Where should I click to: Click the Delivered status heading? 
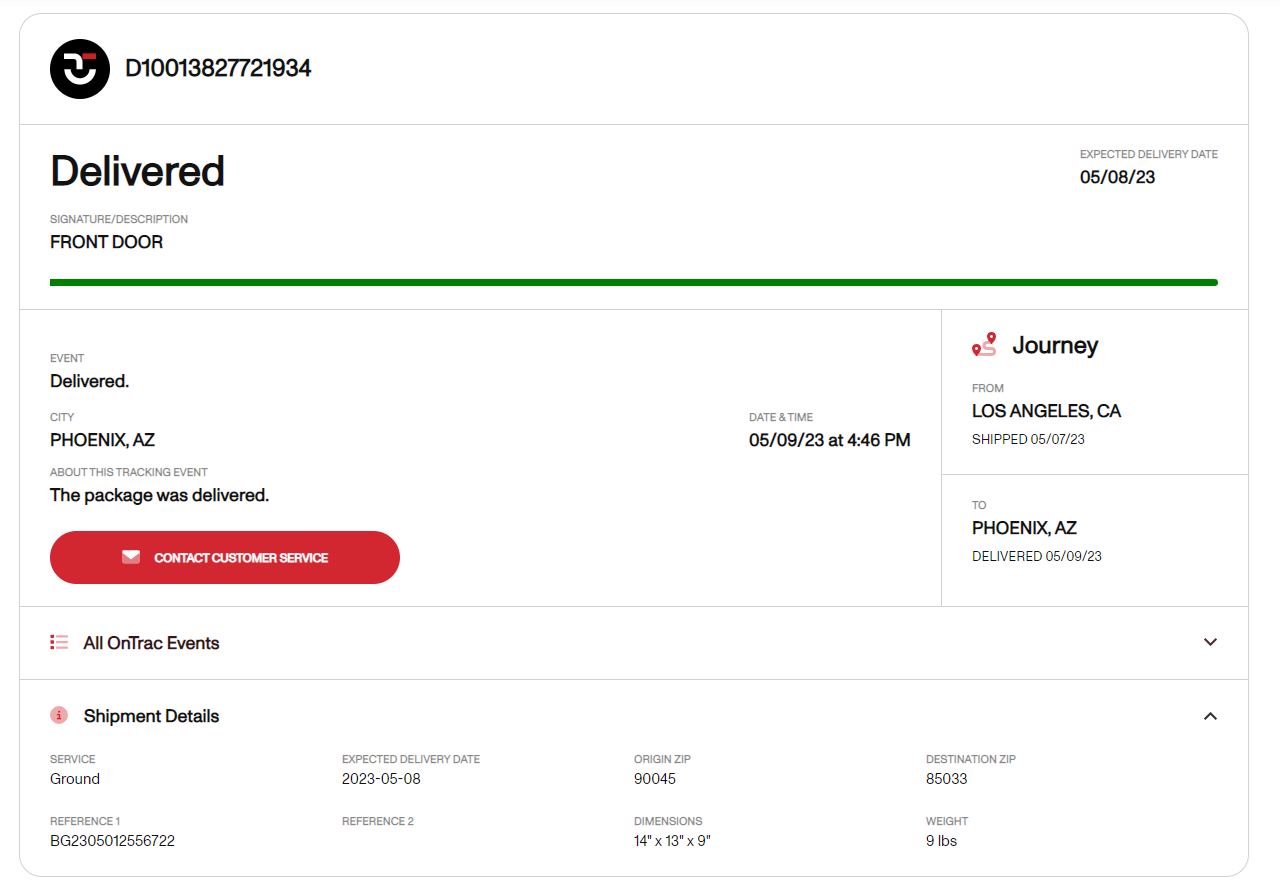tap(137, 171)
